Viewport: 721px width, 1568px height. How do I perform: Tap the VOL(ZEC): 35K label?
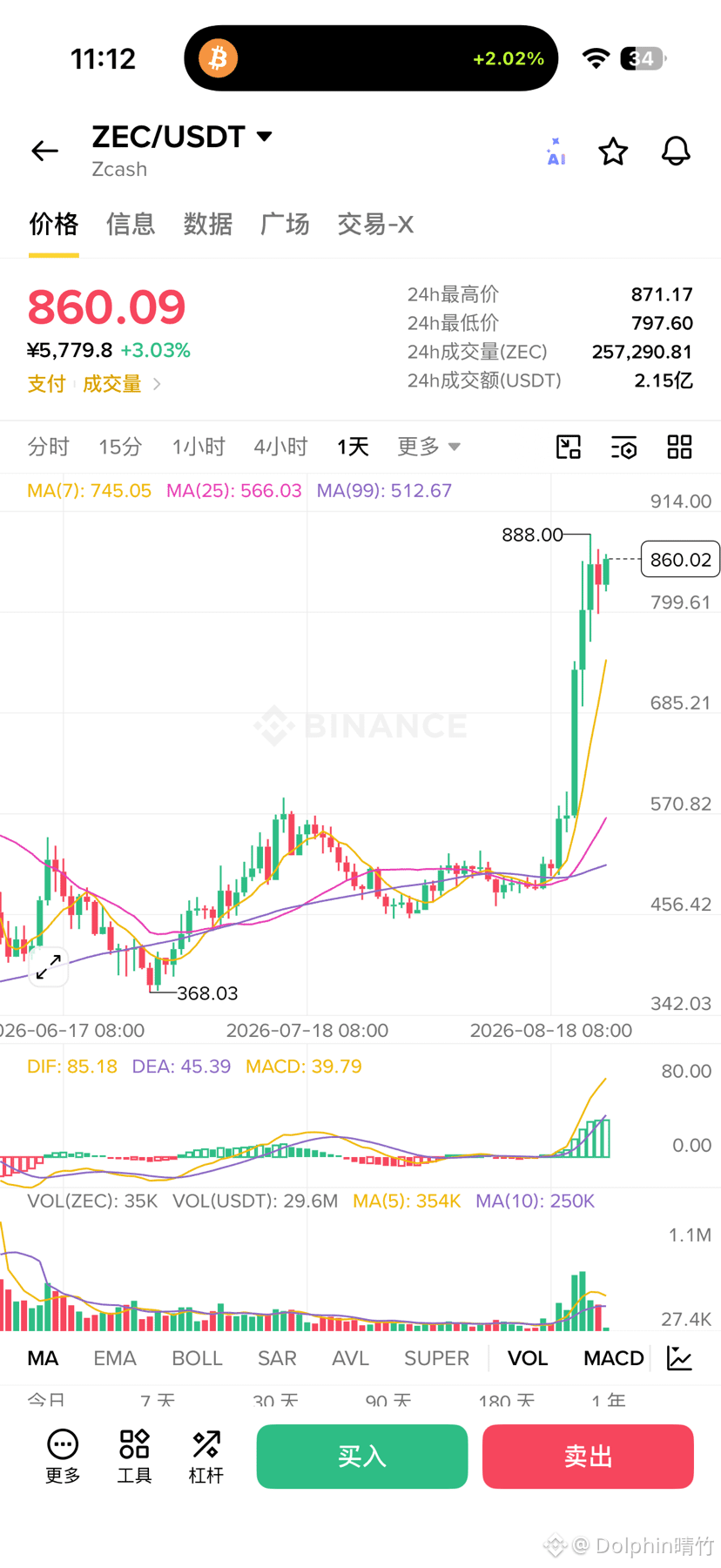click(x=92, y=1201)
